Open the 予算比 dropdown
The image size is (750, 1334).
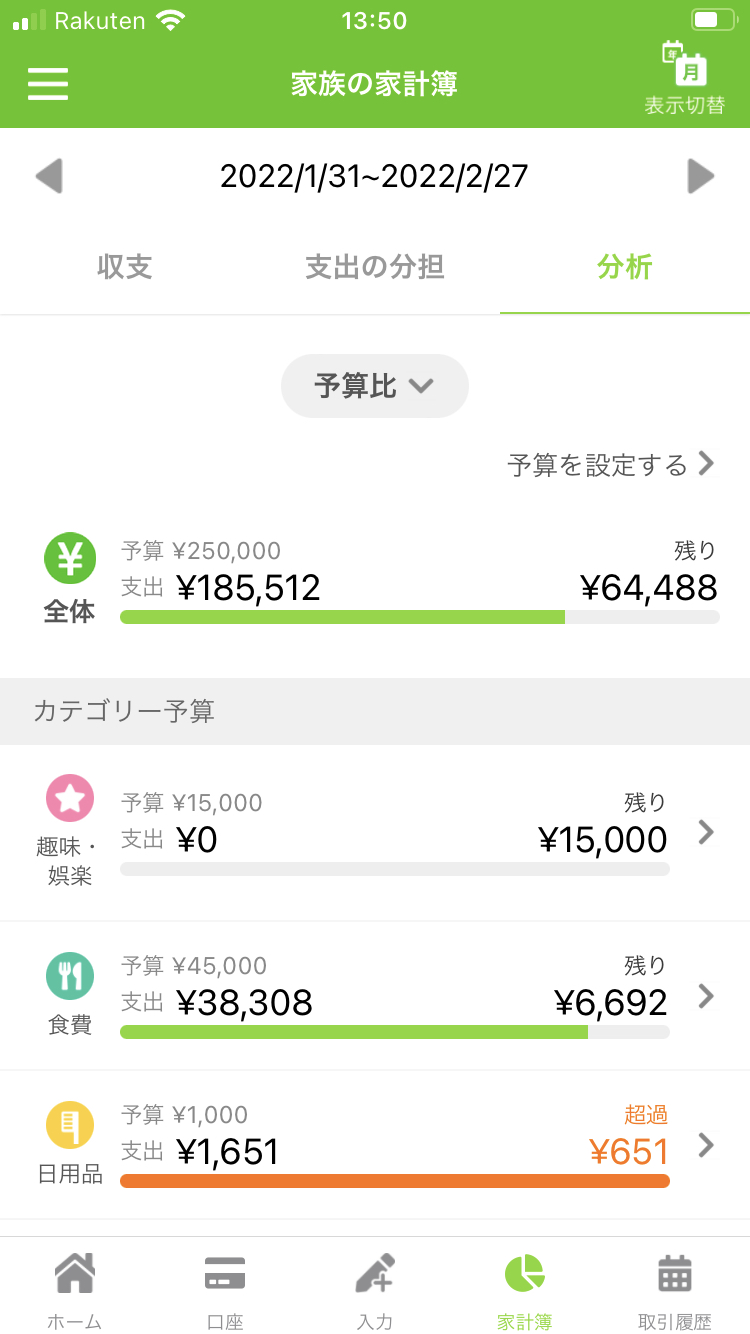[x=375, y=386]
